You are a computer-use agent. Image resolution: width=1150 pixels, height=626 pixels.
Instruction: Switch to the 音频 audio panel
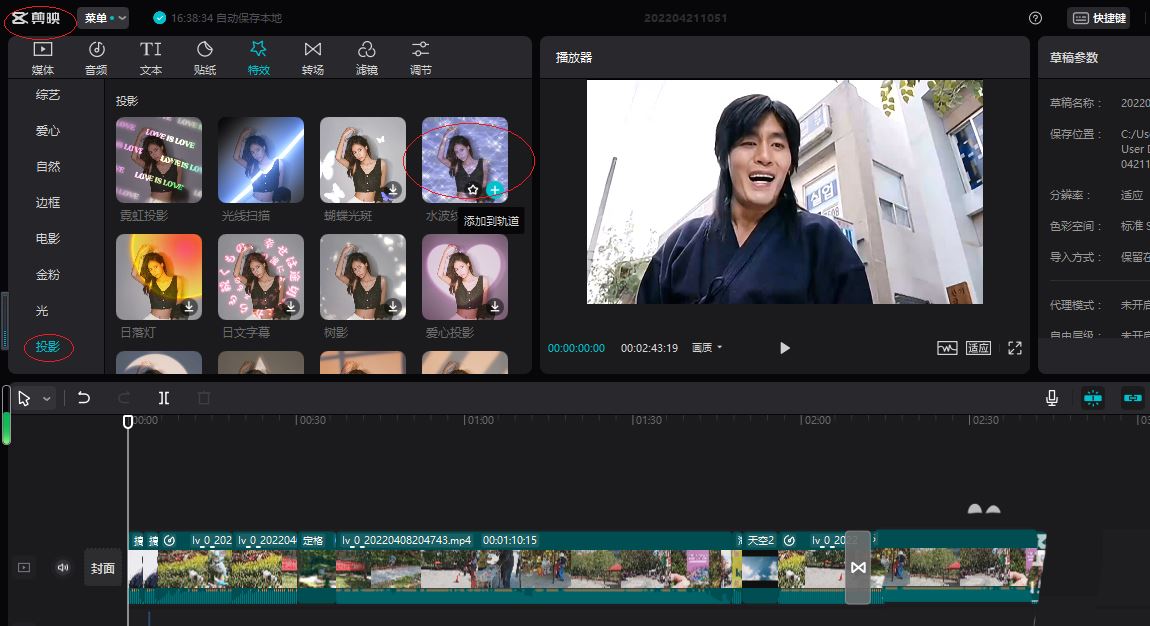[x=96, y=56]
